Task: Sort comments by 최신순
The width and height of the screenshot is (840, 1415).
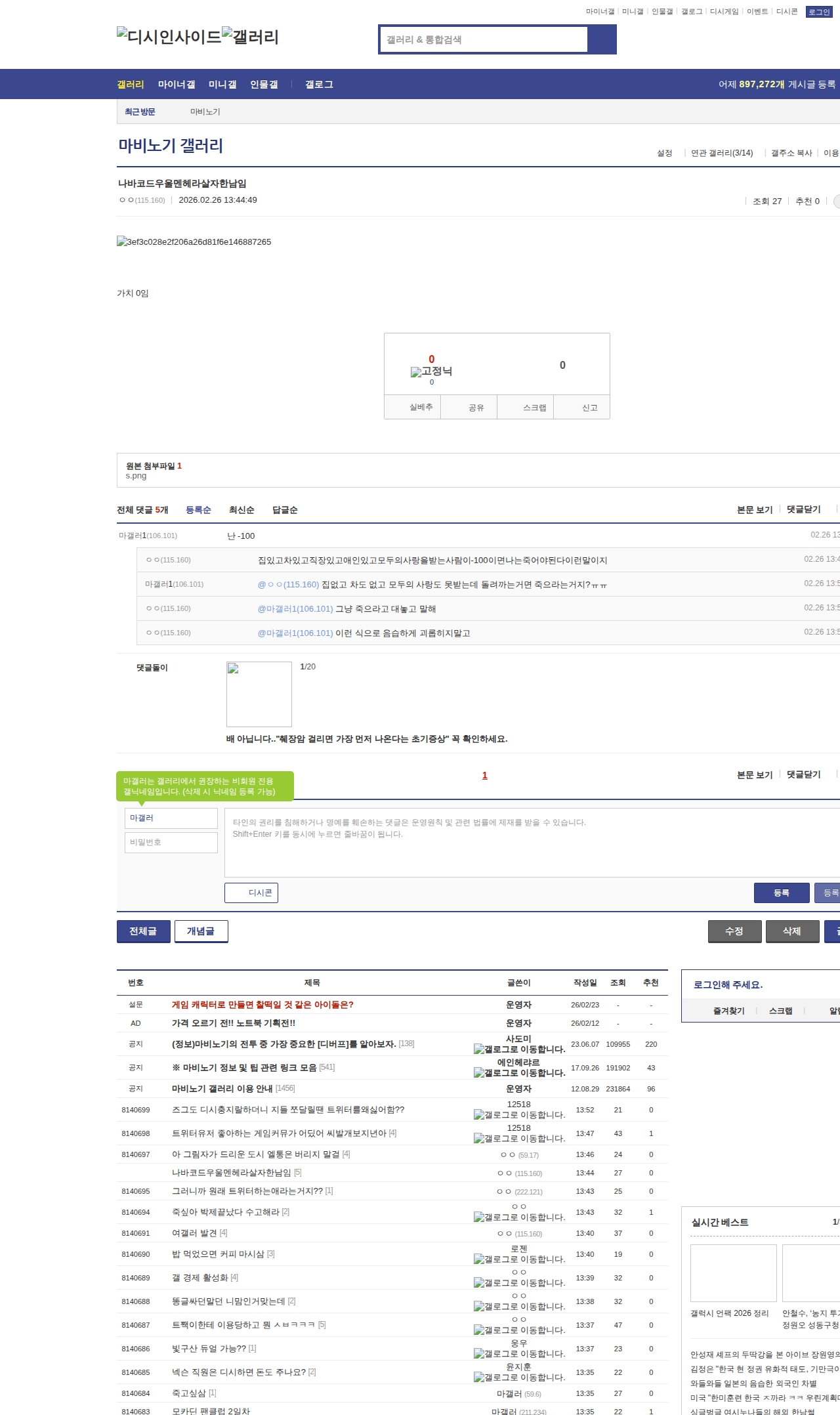Action: click(241, 510)
